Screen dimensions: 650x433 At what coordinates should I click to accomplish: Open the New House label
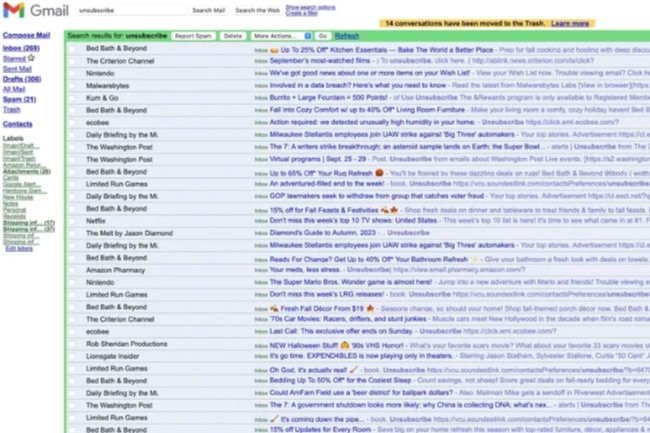click(18, 197)
